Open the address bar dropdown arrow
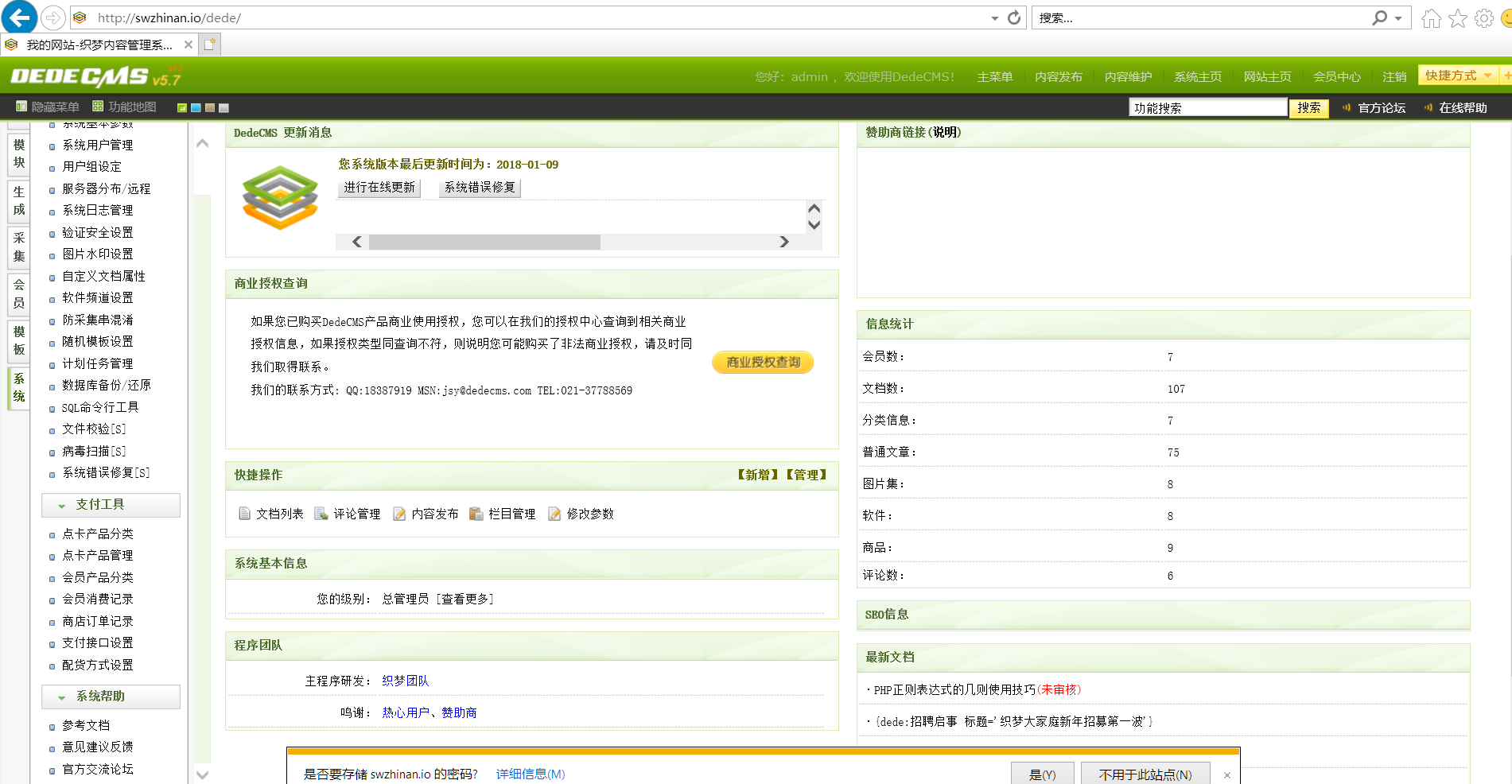 pyautogui.click(x=994, y=18)
